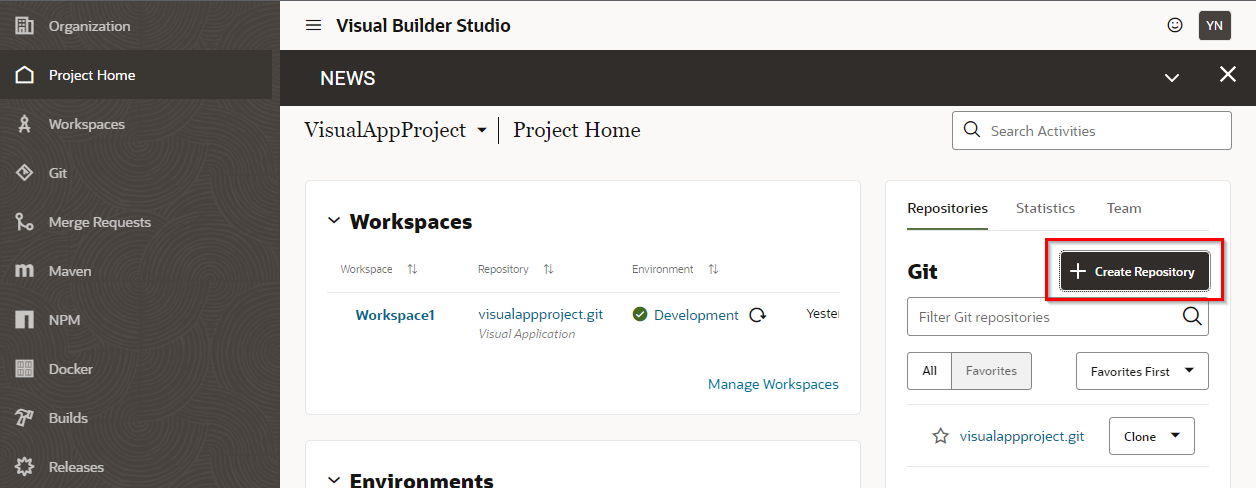Open the YN user avatar menu
The height and width of the screenshot is (488, 1256).
[1214, 26]
